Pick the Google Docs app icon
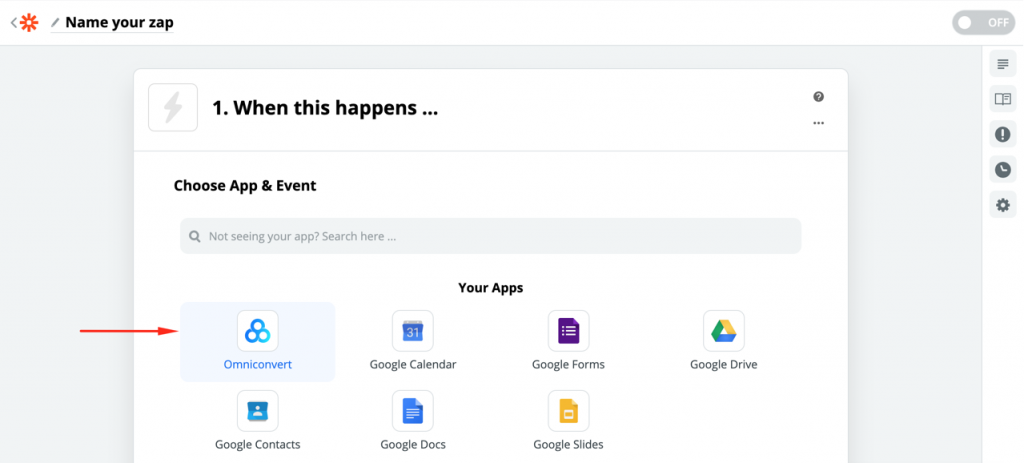This screenshot has width=1024, height=463. tap(413, 411)
